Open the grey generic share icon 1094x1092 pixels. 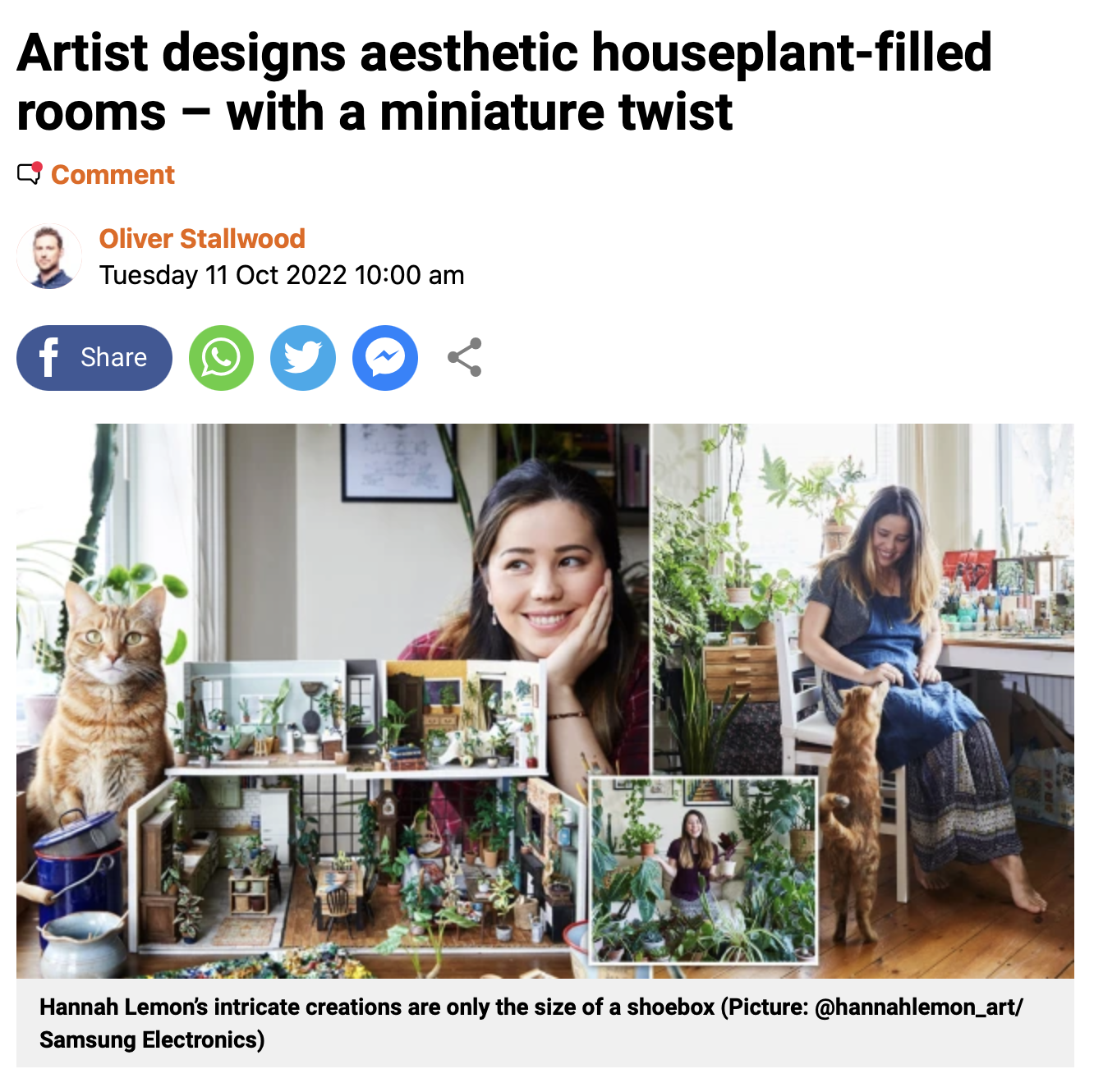pos(465,358)
